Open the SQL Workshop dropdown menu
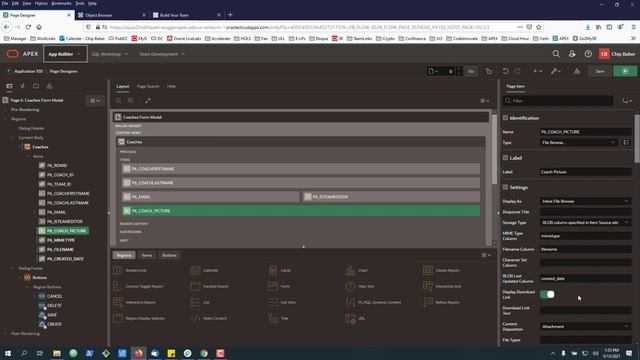The width and height of the screenshot is (640, 360). pos(109,54)
